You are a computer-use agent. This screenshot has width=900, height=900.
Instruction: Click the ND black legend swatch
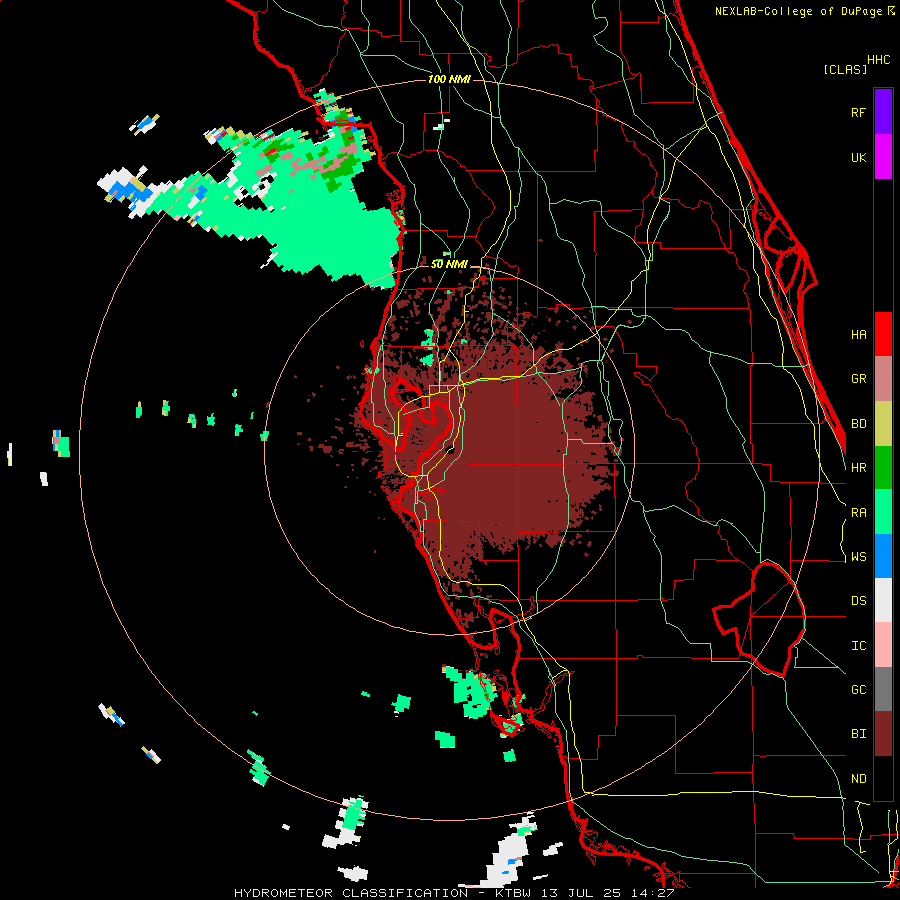(883, 778)
